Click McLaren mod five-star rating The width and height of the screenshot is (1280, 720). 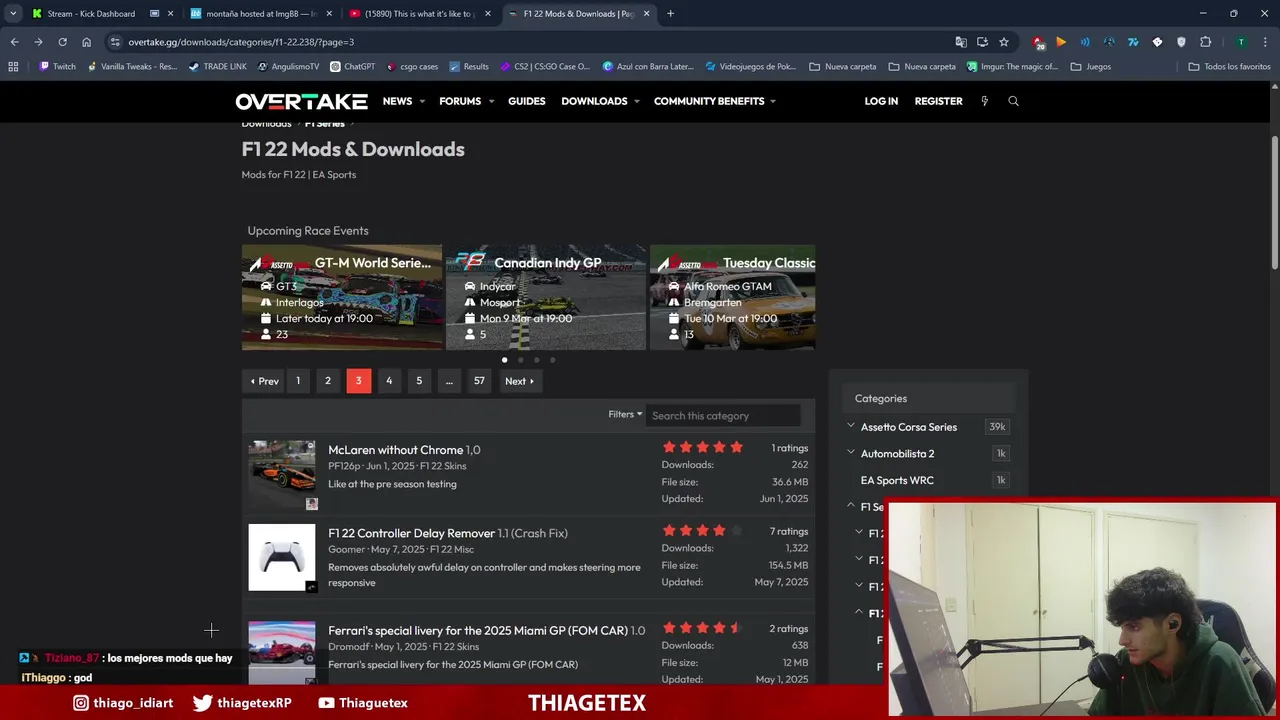click(702, 447)
